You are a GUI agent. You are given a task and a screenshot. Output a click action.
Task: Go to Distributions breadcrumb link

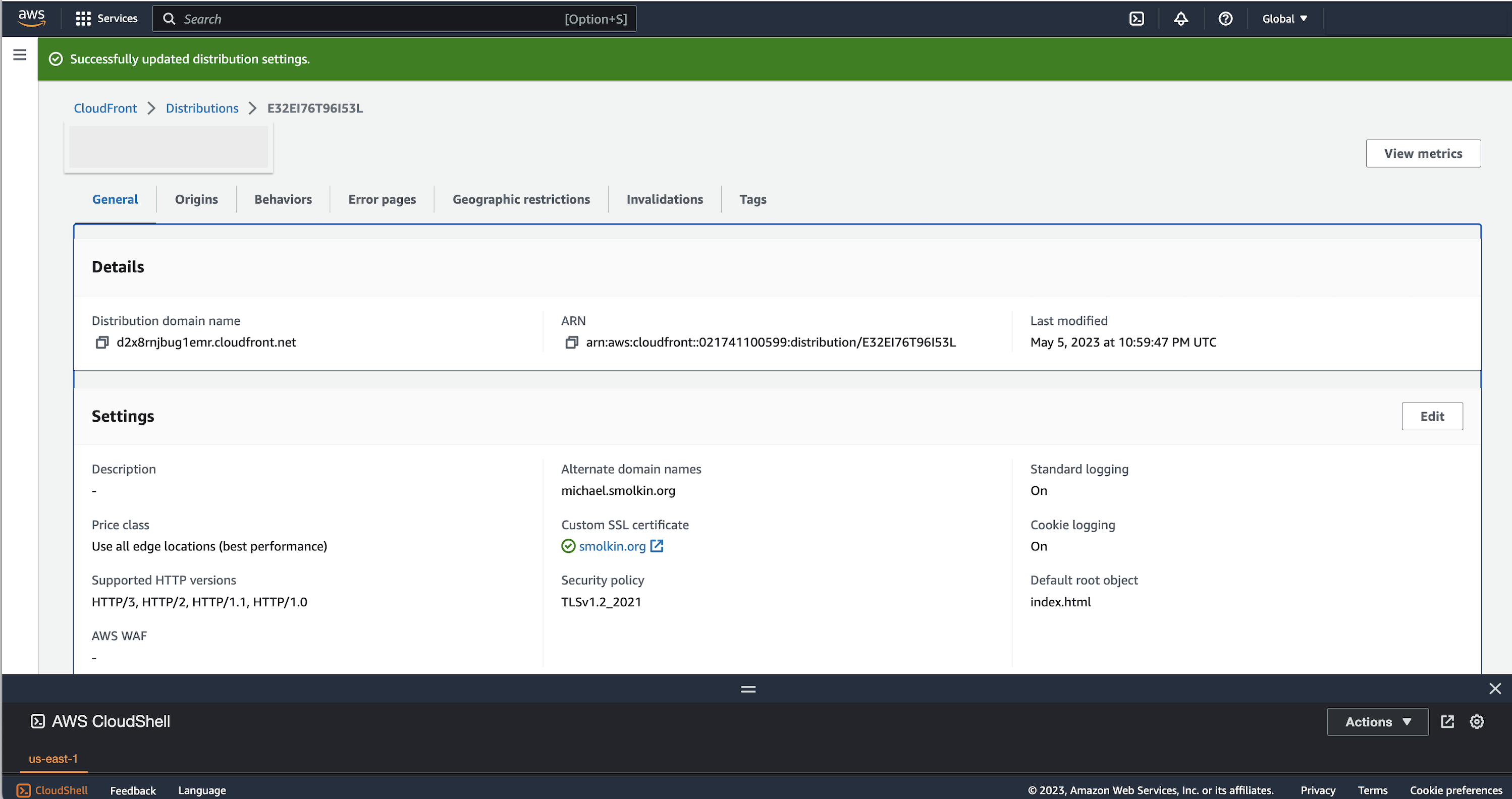coord(202,108)
